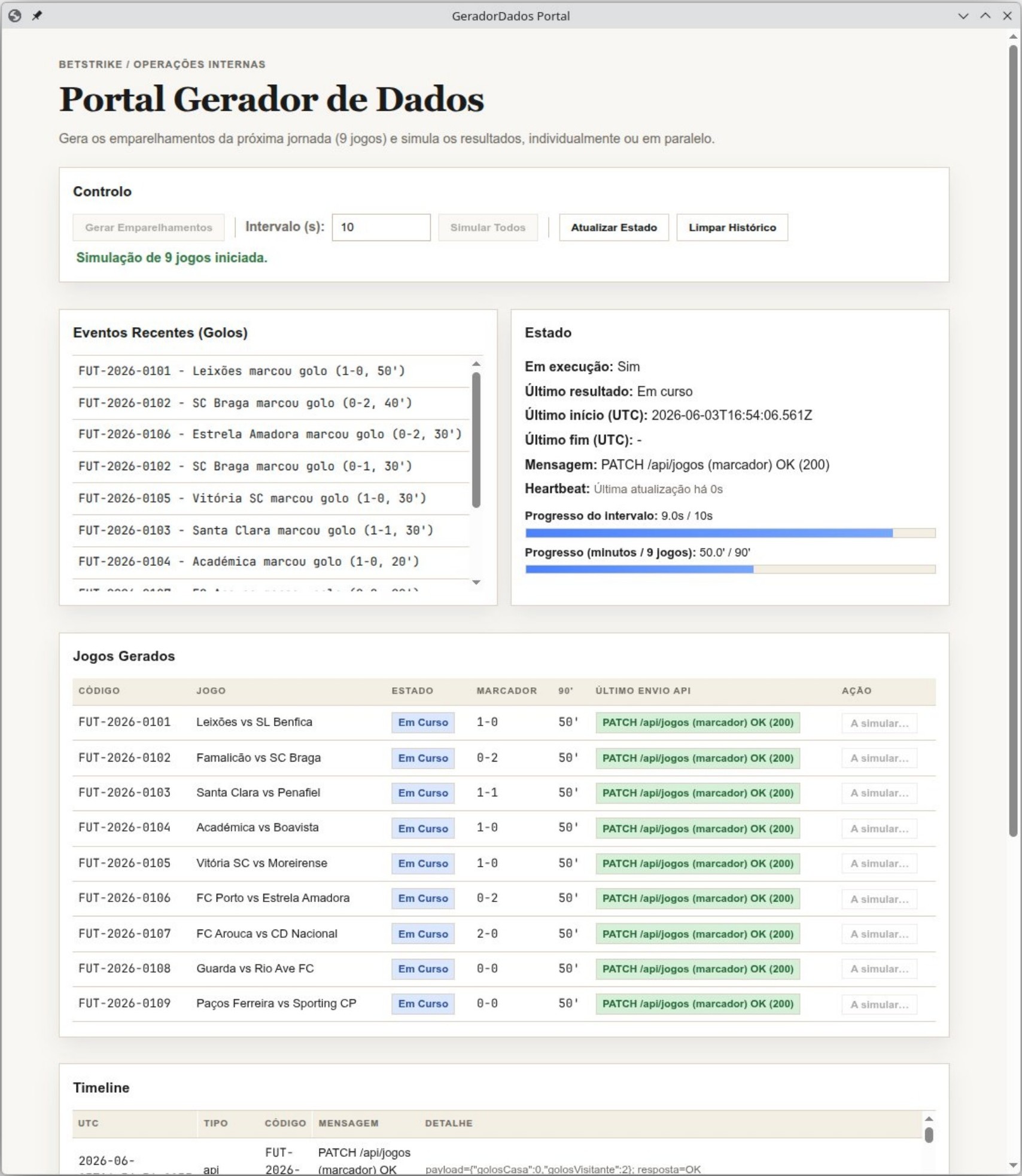This screenshot has height=1176, width=1022.
Task: Click the ESTADO column header
Action: pyautogui.click(x=412, y=690)
